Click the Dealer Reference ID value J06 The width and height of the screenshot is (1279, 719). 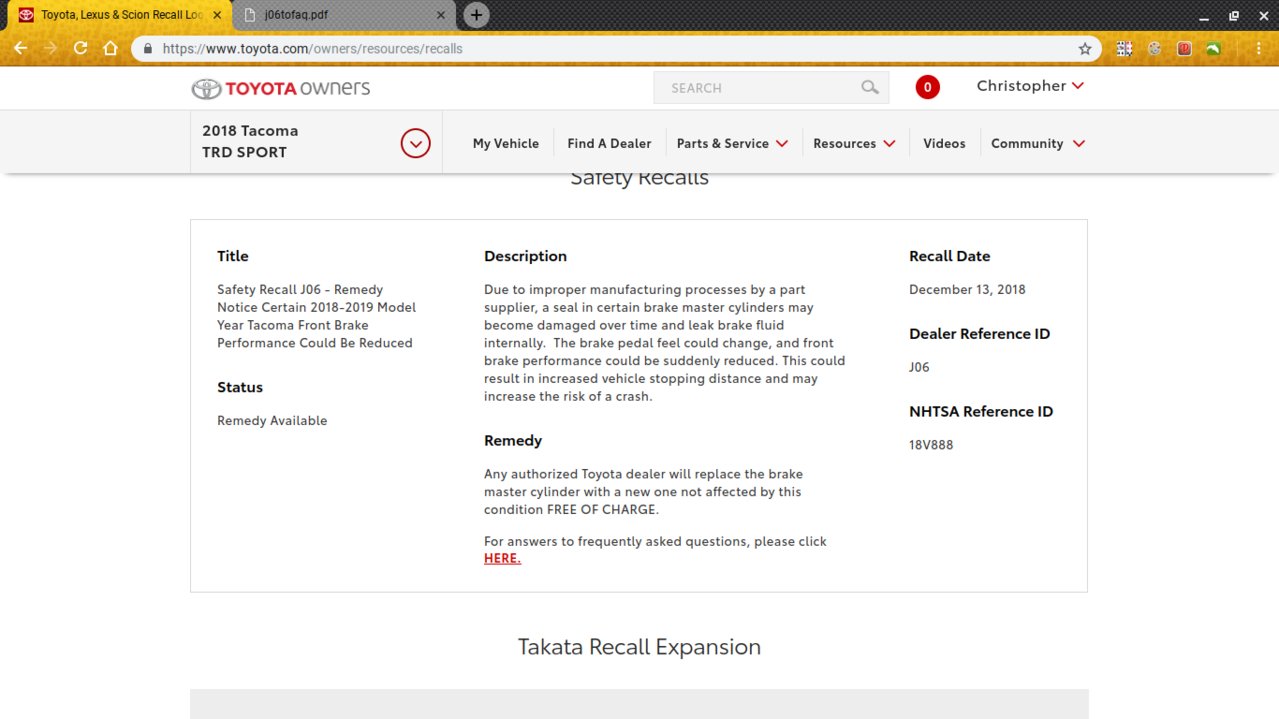coord(919,367)
